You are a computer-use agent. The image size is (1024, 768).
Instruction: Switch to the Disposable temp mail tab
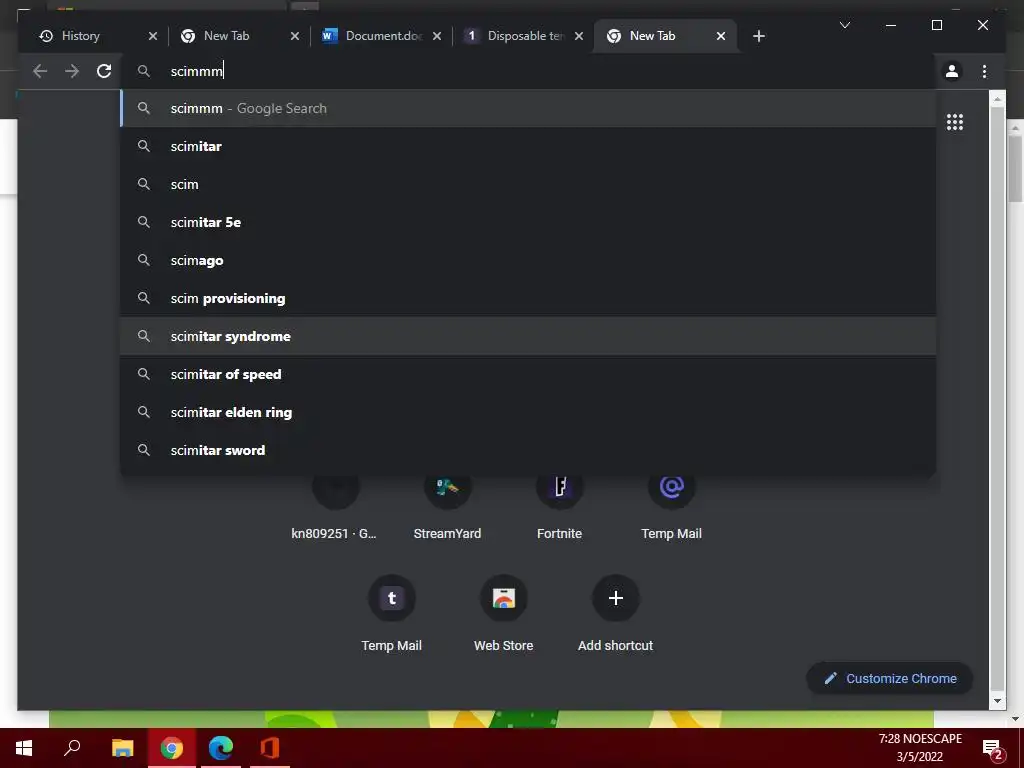516,36
